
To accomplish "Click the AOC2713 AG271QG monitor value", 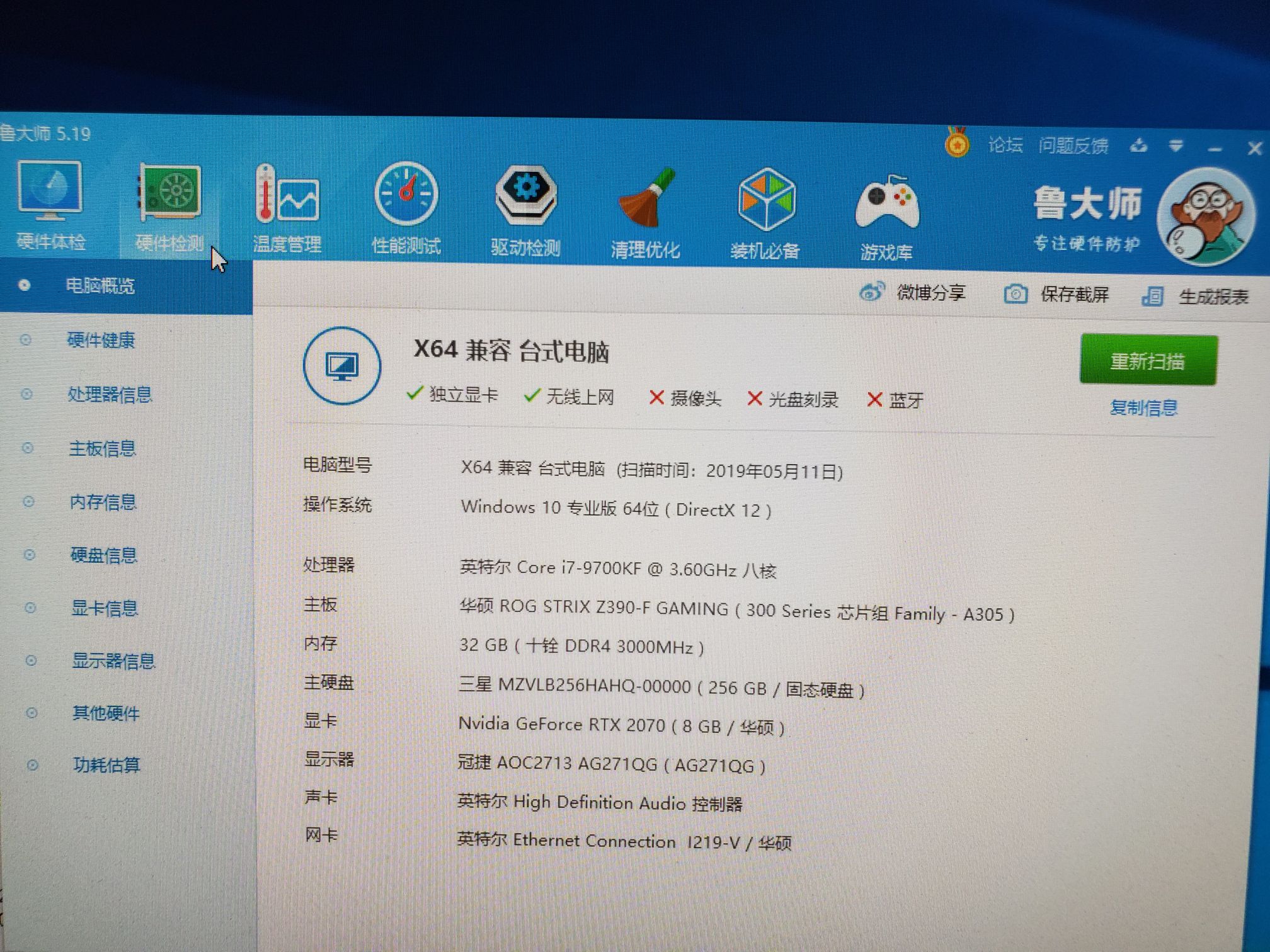I will tap(611, 764).
